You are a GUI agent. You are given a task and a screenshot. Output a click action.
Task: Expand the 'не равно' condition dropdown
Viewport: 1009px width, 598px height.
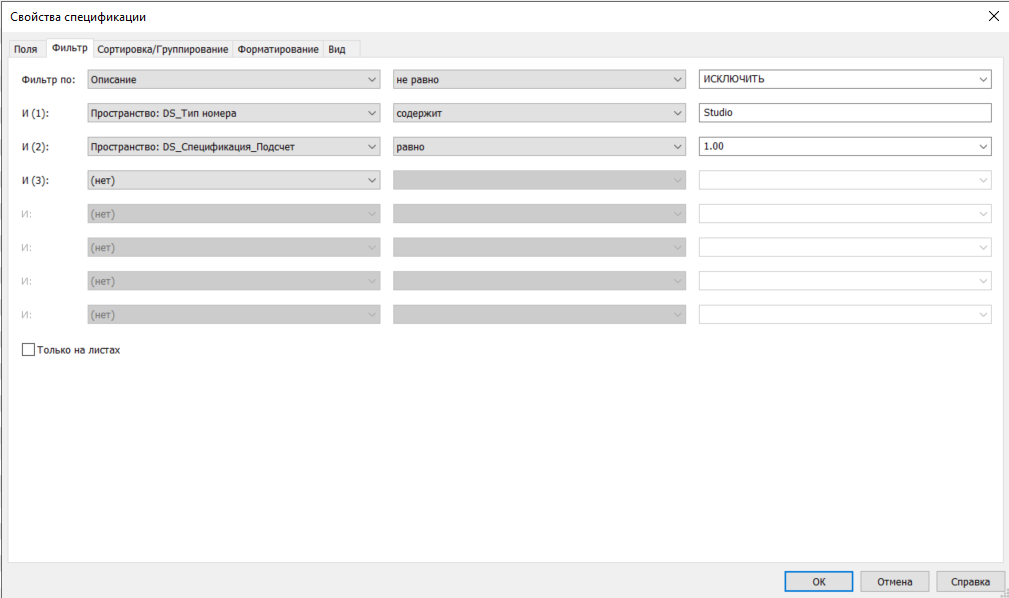(x=539, y=79)
